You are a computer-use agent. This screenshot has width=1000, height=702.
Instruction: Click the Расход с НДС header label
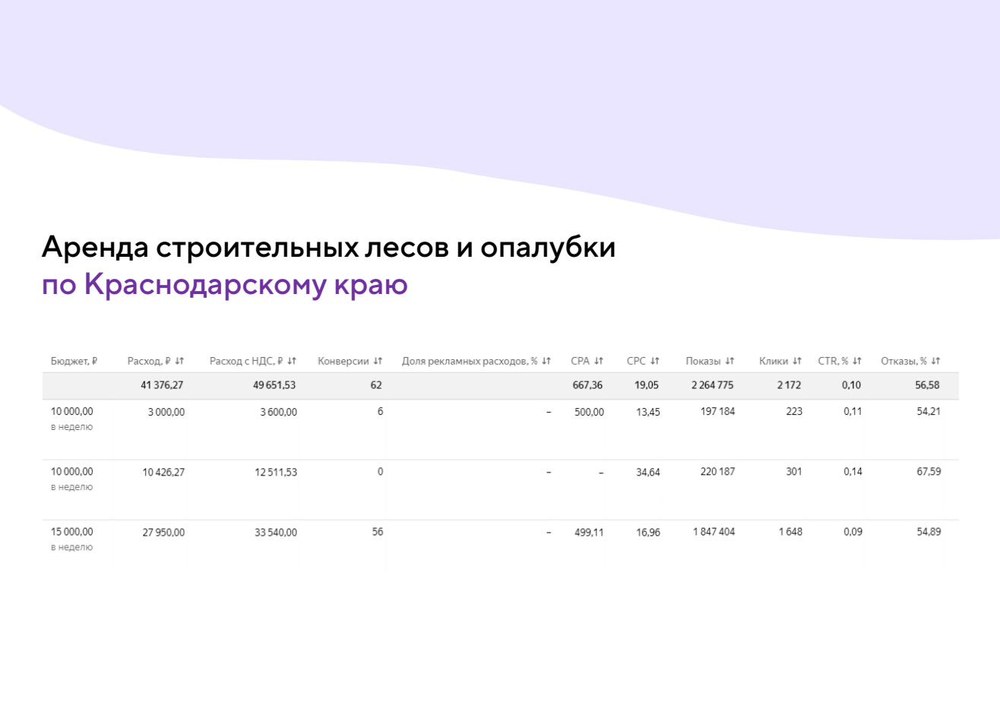coord(246,361)
